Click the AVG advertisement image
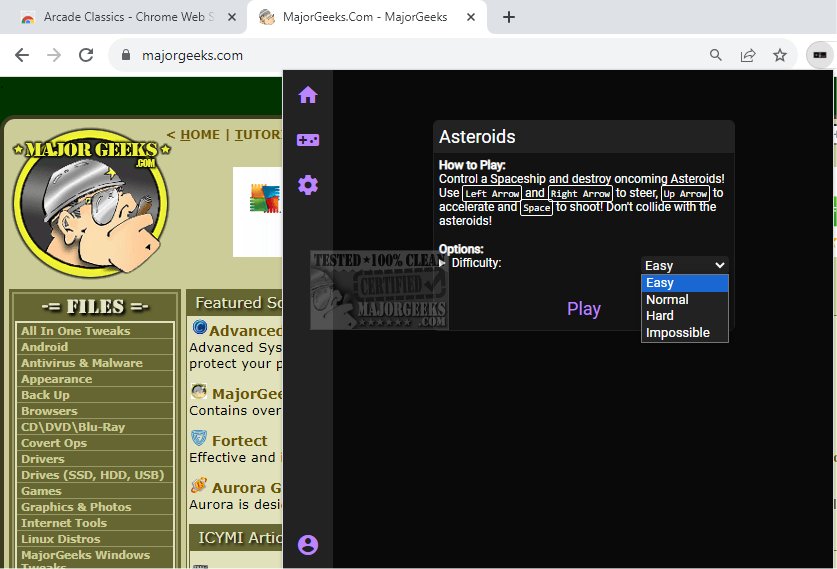This screenshot has height=569, width=837. pyautogui.click(x=258, y=212)
